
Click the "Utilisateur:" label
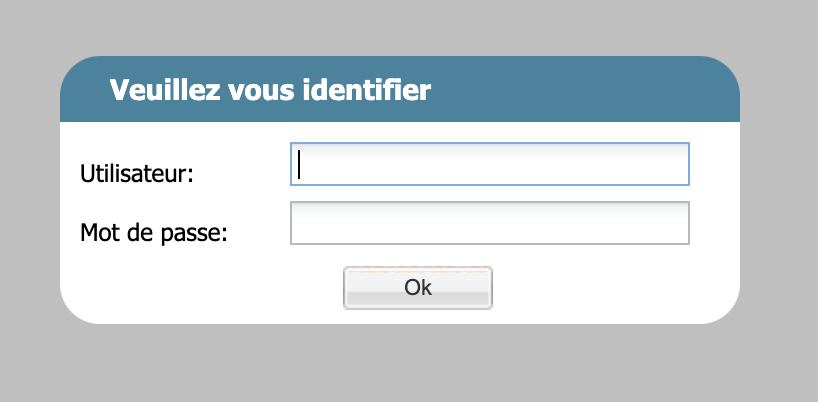136,174
